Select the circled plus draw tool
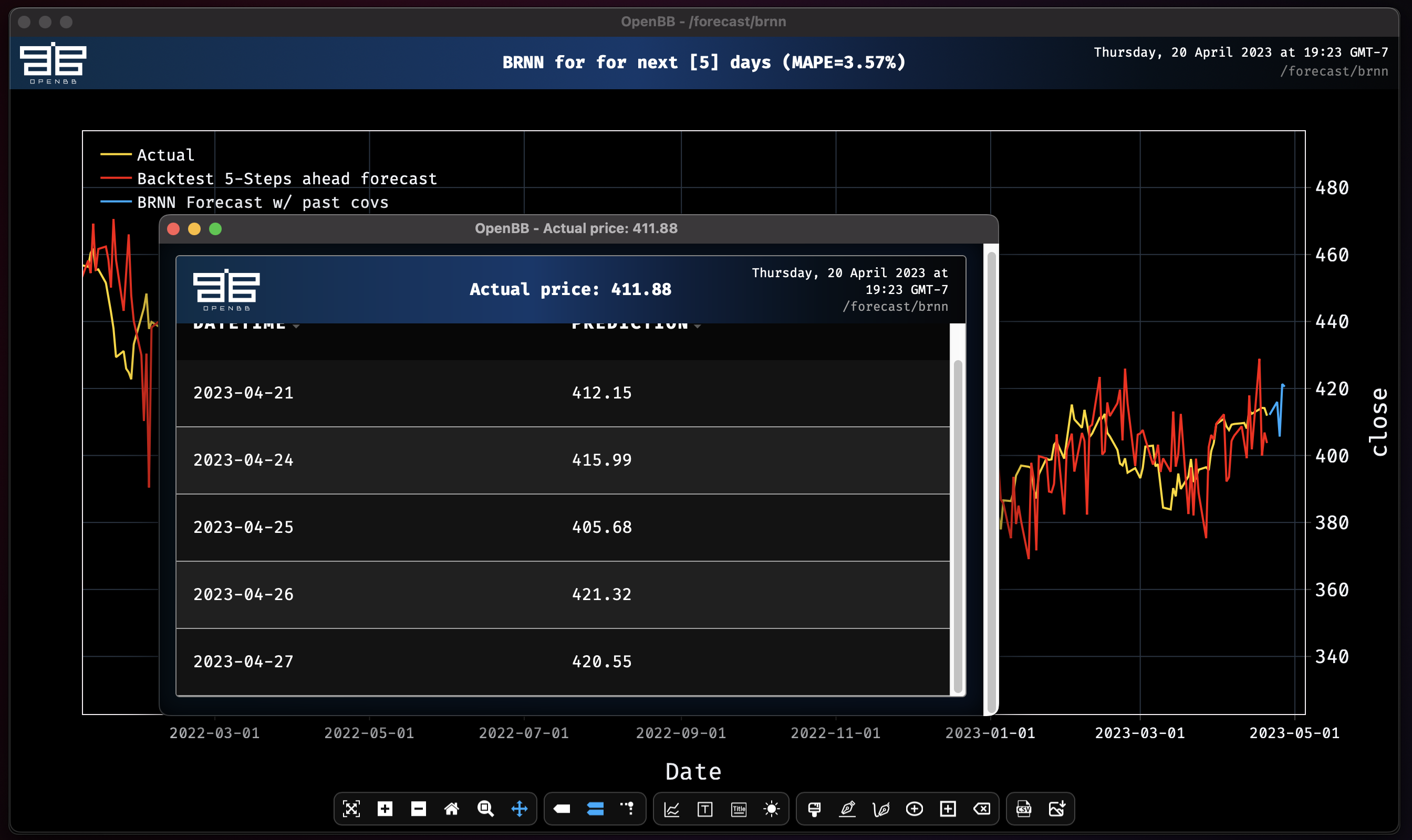 [x=914, y=809]
